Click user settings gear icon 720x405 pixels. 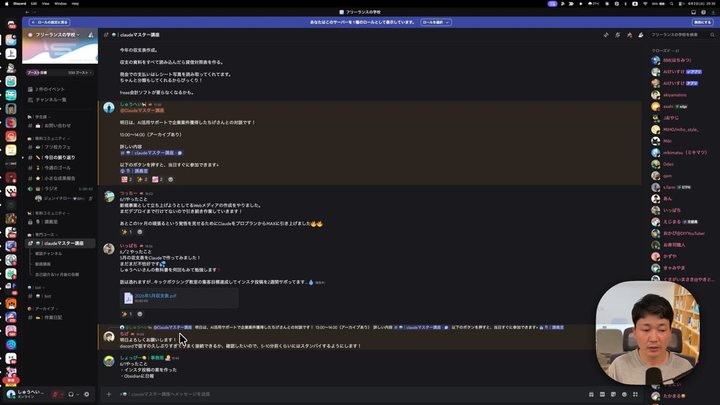(x=86, y=394)
